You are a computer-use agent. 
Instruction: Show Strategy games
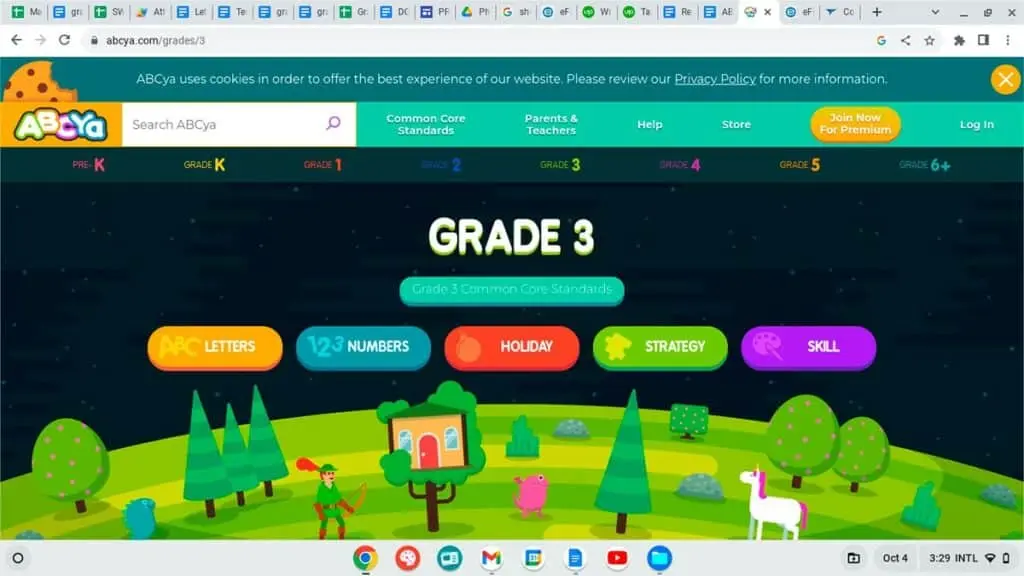click(x=660, y=347)
